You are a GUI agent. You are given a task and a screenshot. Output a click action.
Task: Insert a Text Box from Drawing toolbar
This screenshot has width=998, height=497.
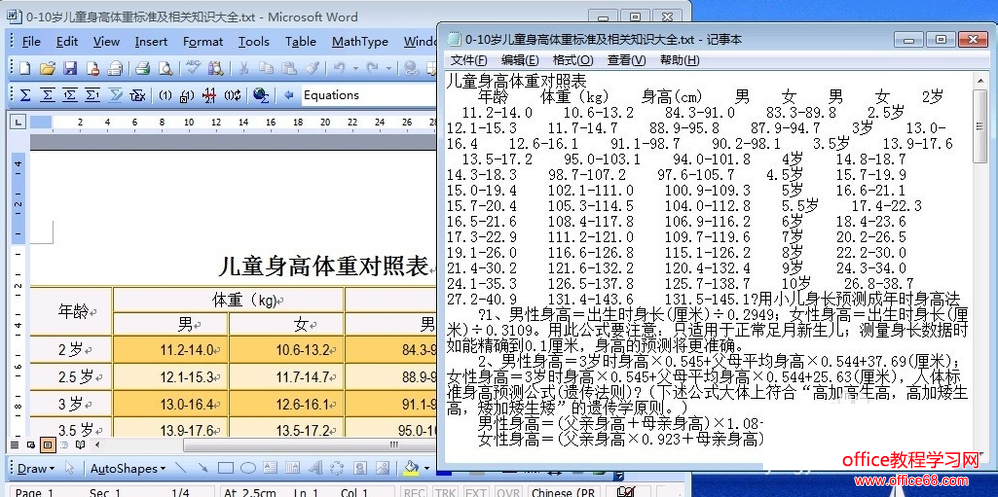click(271, 468)
